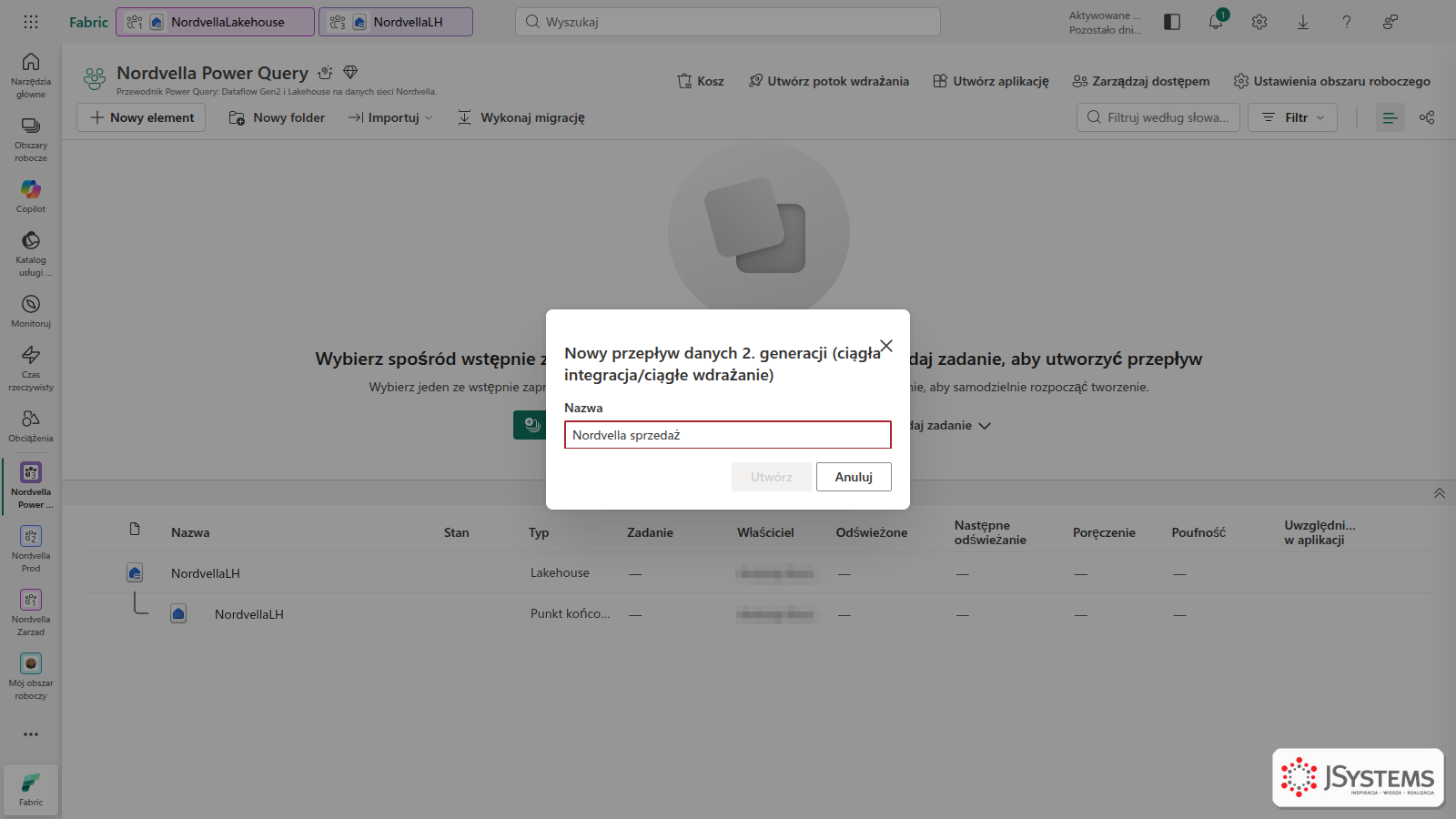The width and height of the screenshot is (1456, 819).
Task: Close the new dataflow dialog
Action: (x=886, y=346)
